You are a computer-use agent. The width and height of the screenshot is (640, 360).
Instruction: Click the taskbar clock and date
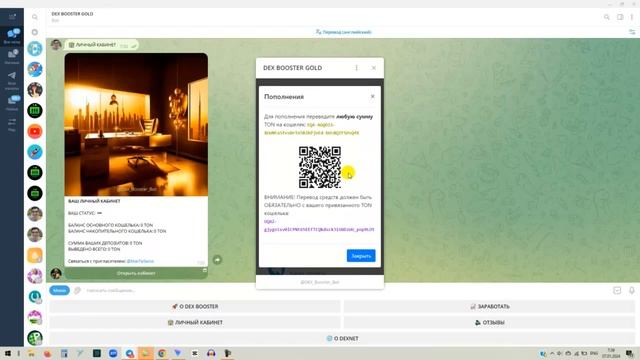612,353
